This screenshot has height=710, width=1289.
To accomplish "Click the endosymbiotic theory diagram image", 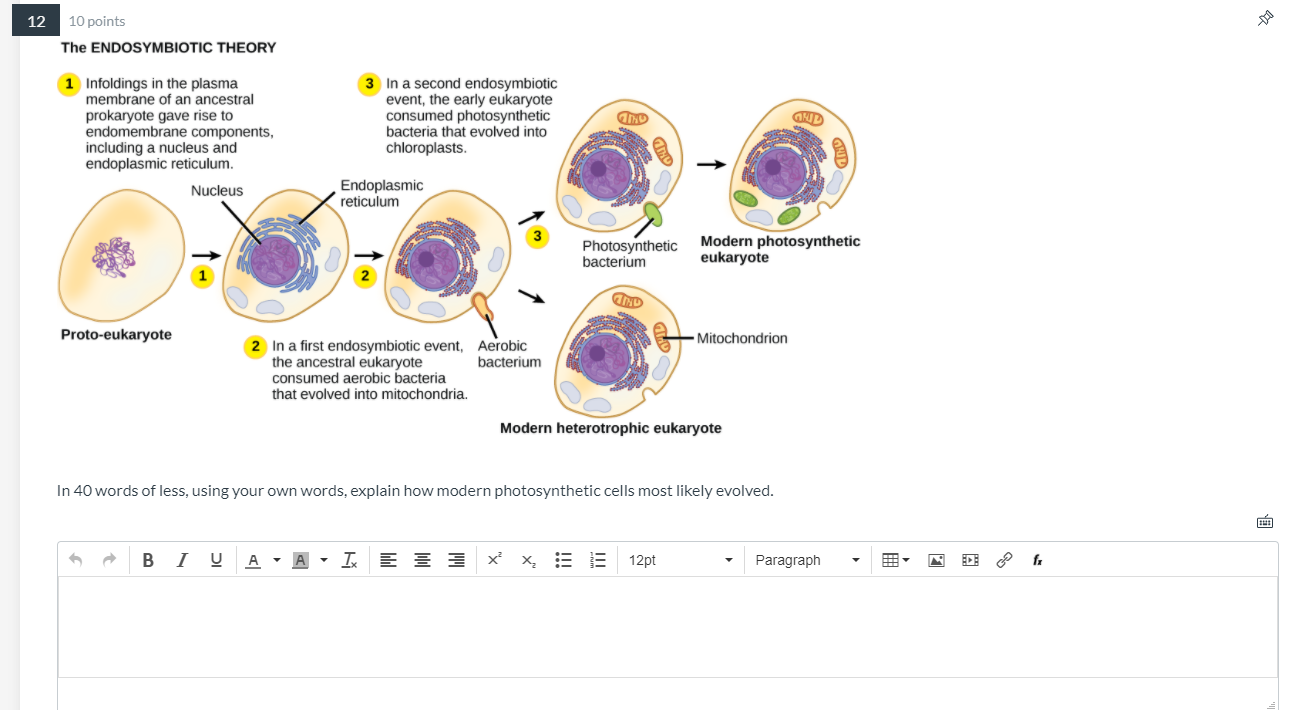I will [x=460, y=240].
